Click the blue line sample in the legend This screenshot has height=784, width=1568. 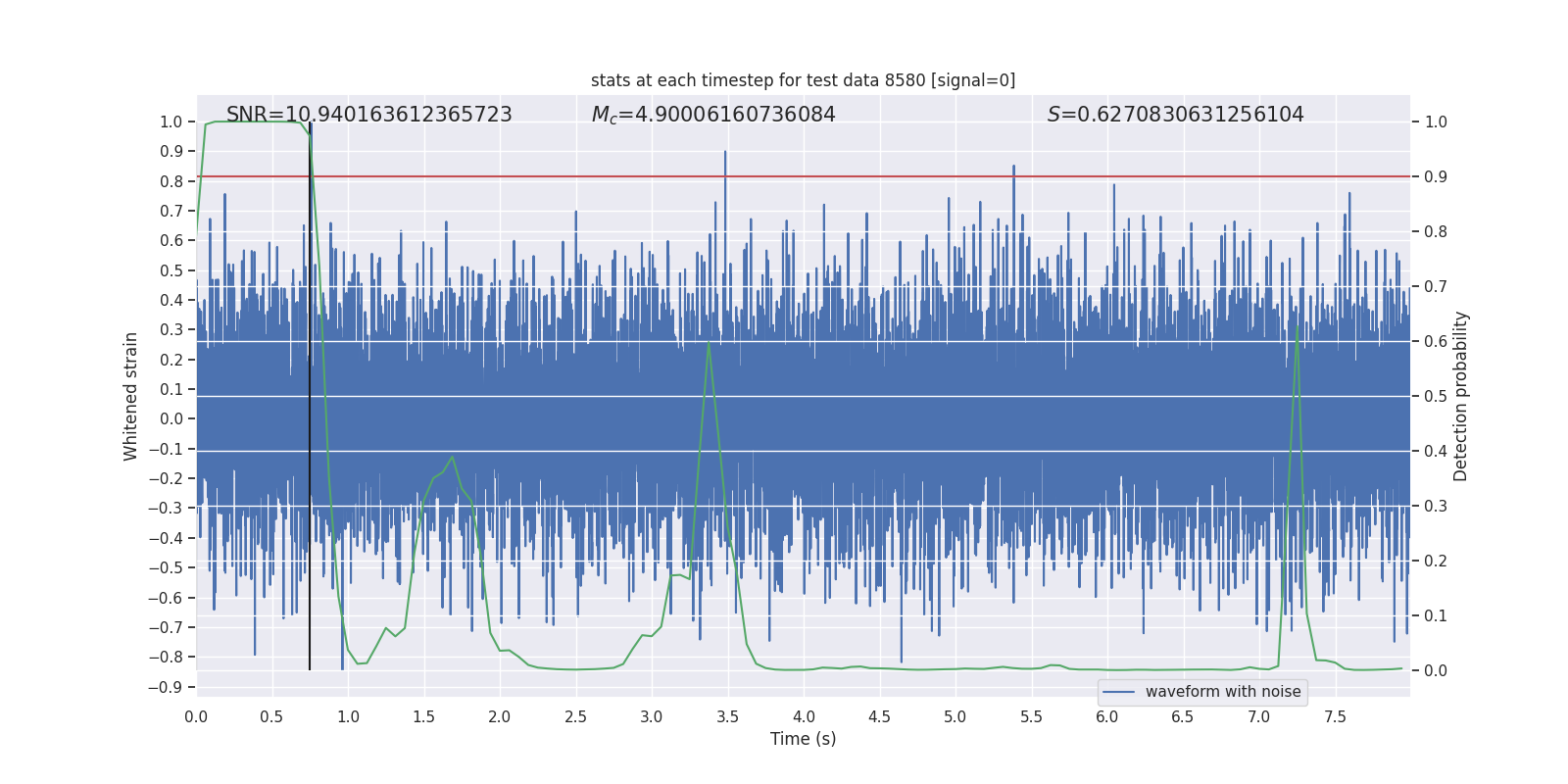click(x=1118, y=692)
